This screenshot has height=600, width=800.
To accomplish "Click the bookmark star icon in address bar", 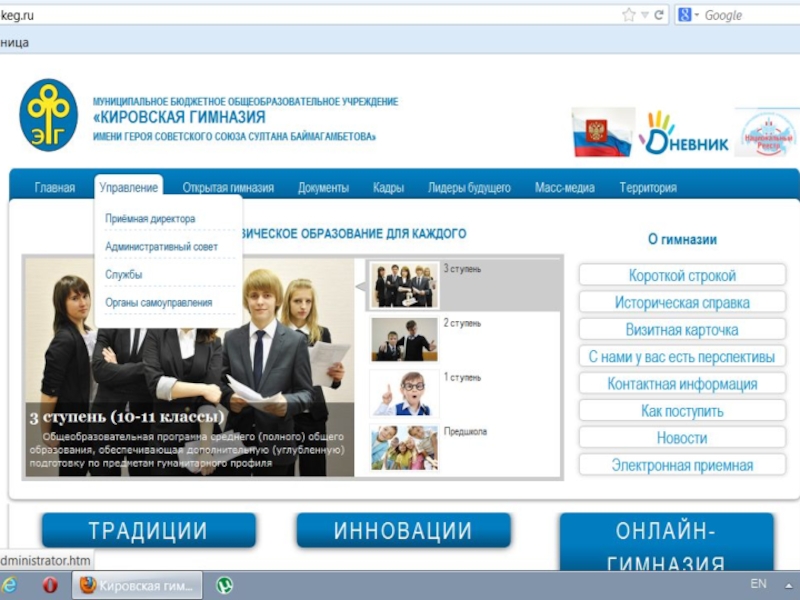I will tap(629, 15).
